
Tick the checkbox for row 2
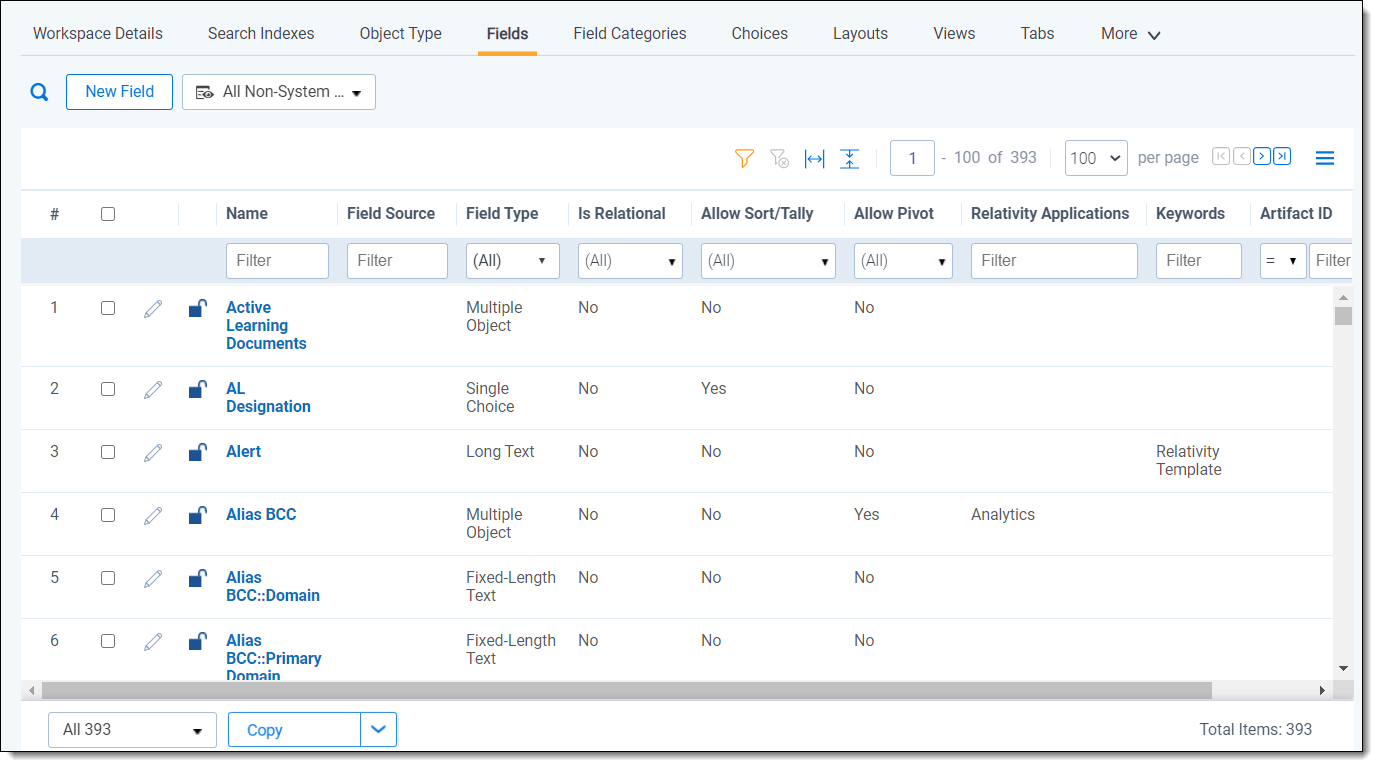pos(108,389)
